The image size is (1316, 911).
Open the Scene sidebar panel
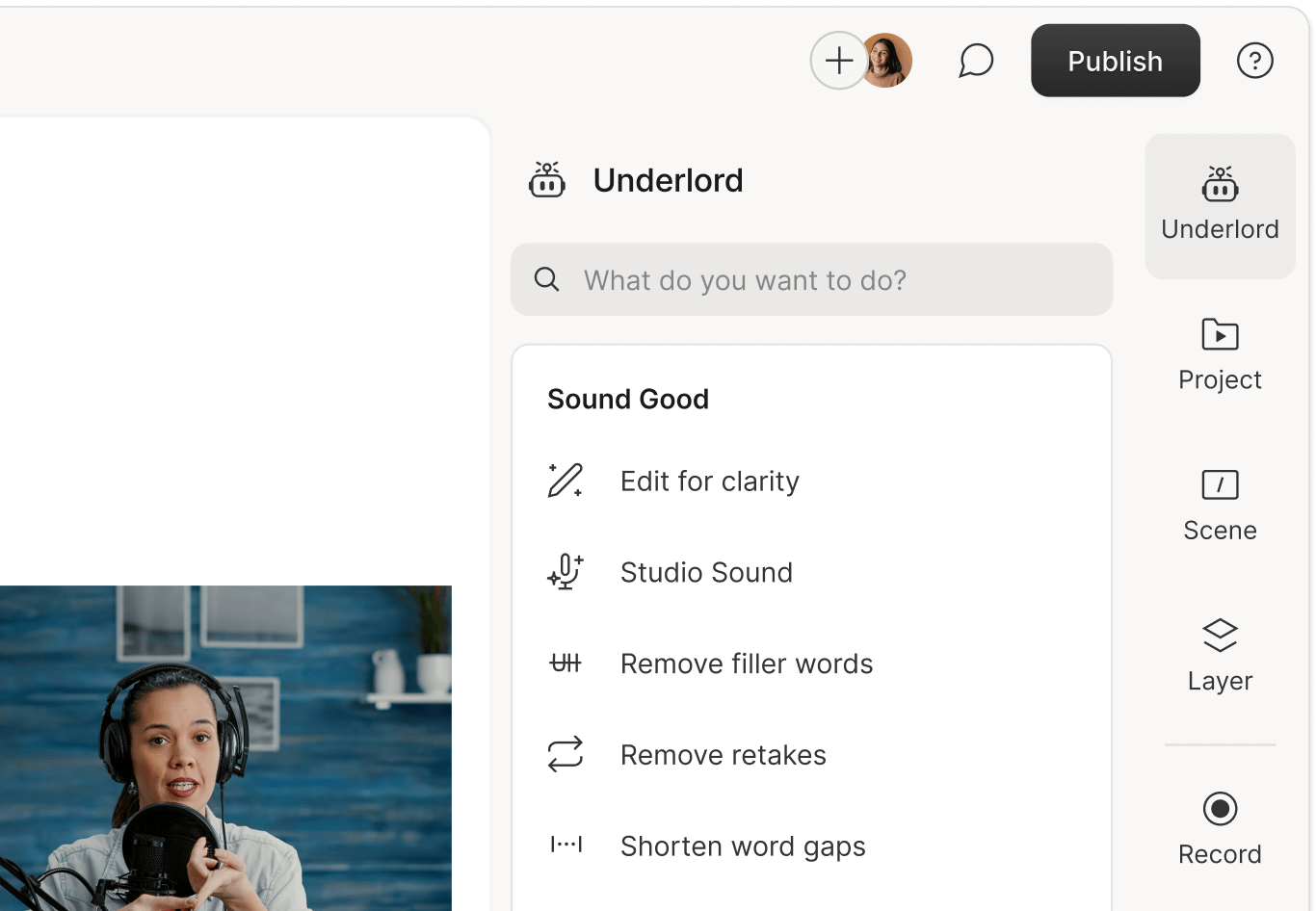[1220, 505]
